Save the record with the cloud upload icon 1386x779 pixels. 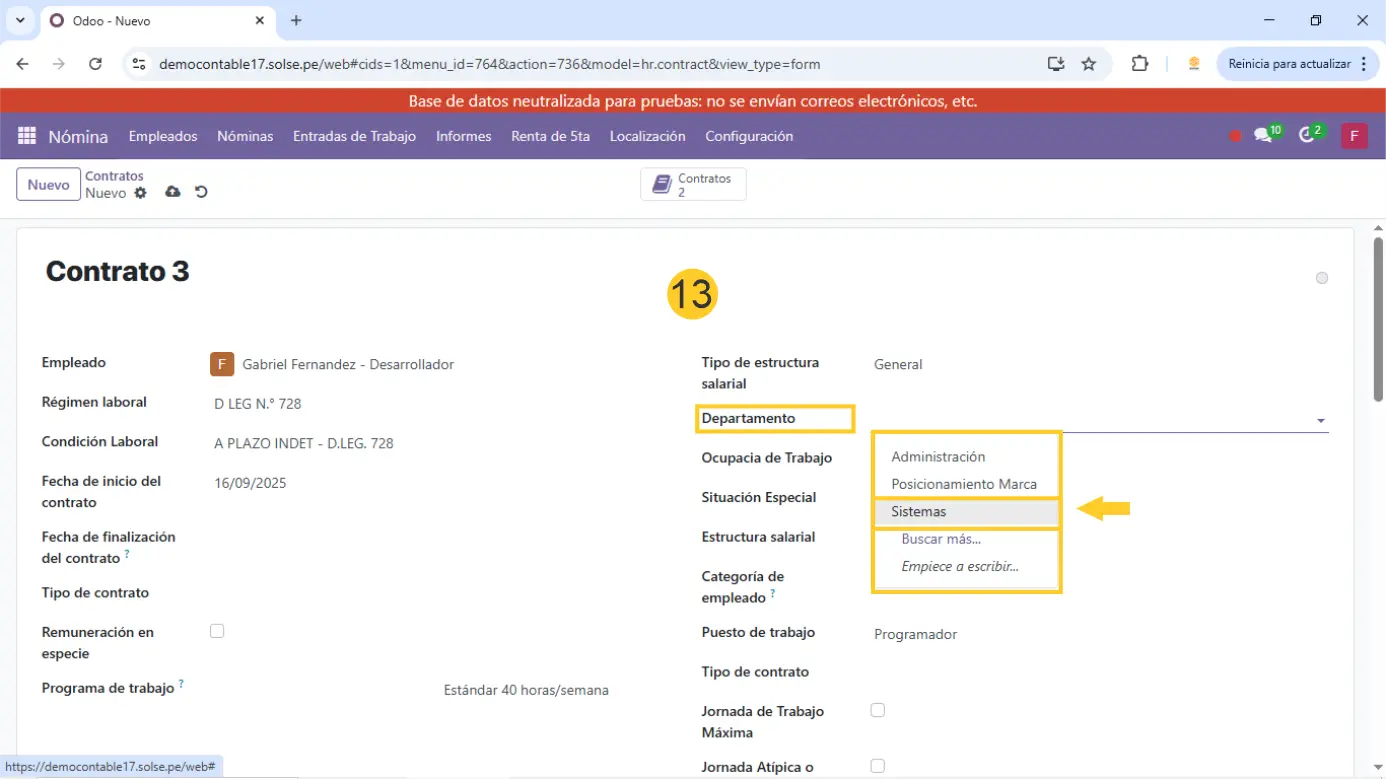tap(173, 192)
